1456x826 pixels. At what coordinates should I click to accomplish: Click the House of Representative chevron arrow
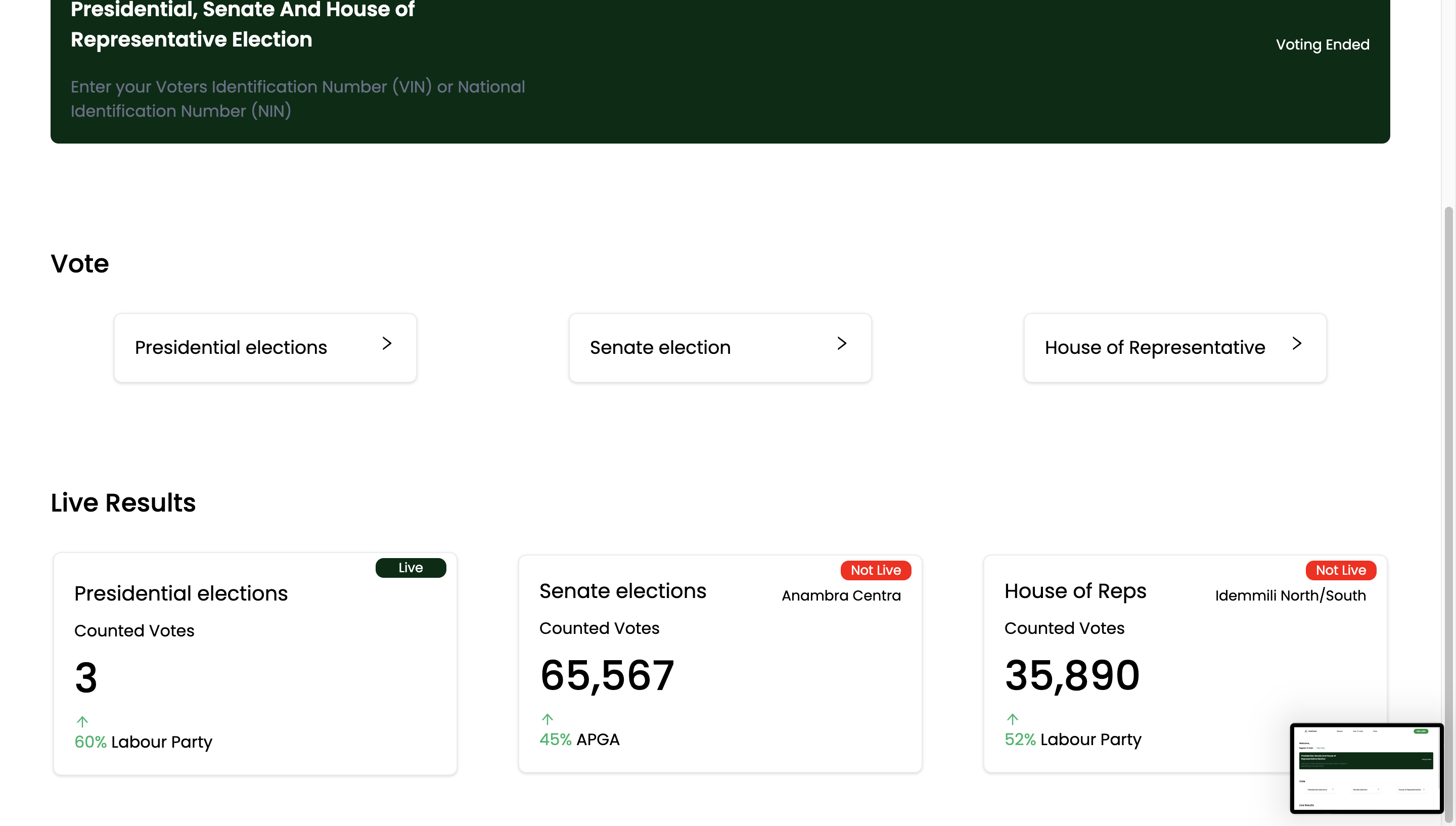(x=1297, y=343)
